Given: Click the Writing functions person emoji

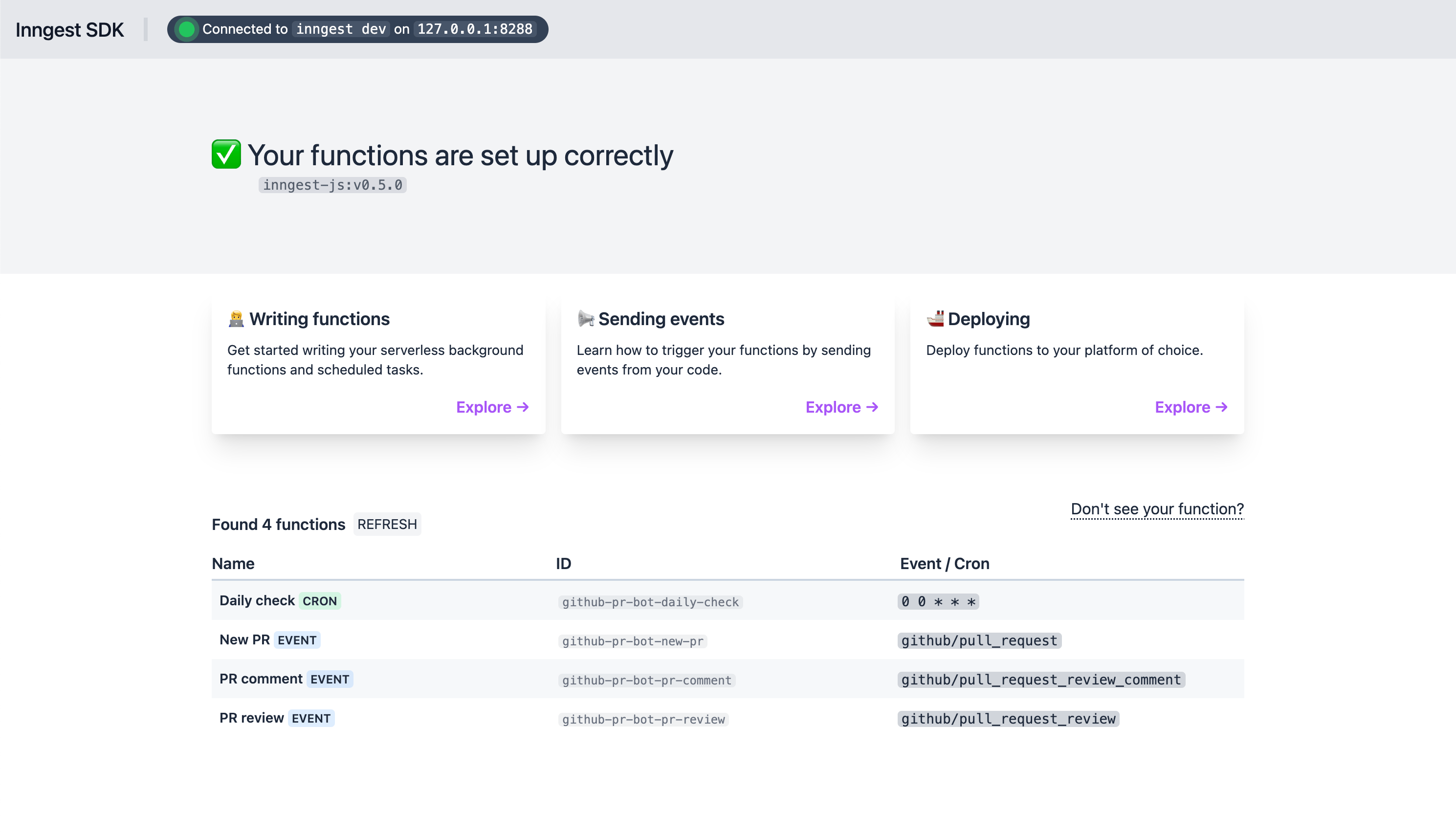Looking at the screenshot, I should [x=236, y=318].
